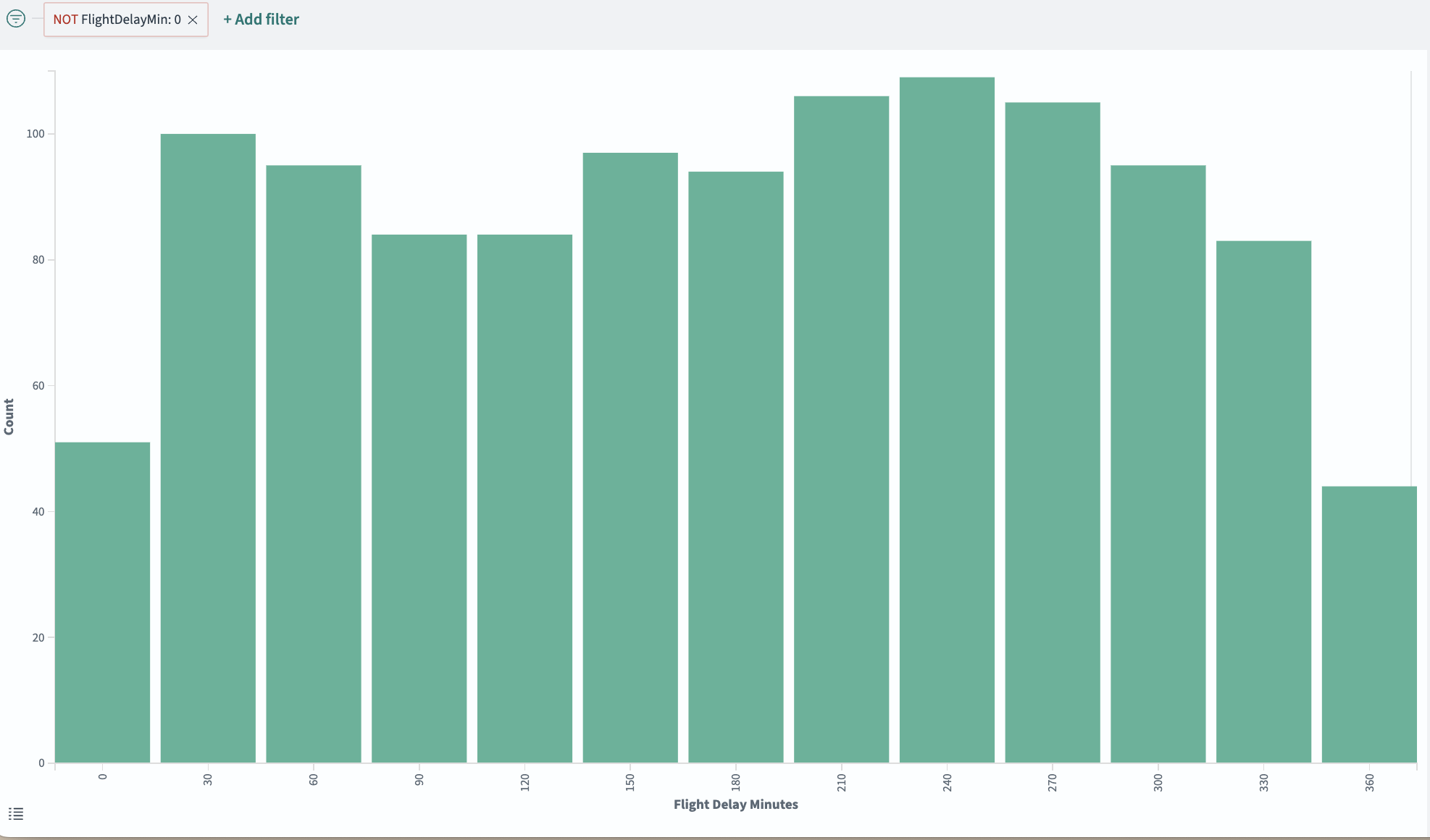Screen dimensions: 1430x840
Task: Select the tallest bar at 240 minutes
Action: coord(947,420)
